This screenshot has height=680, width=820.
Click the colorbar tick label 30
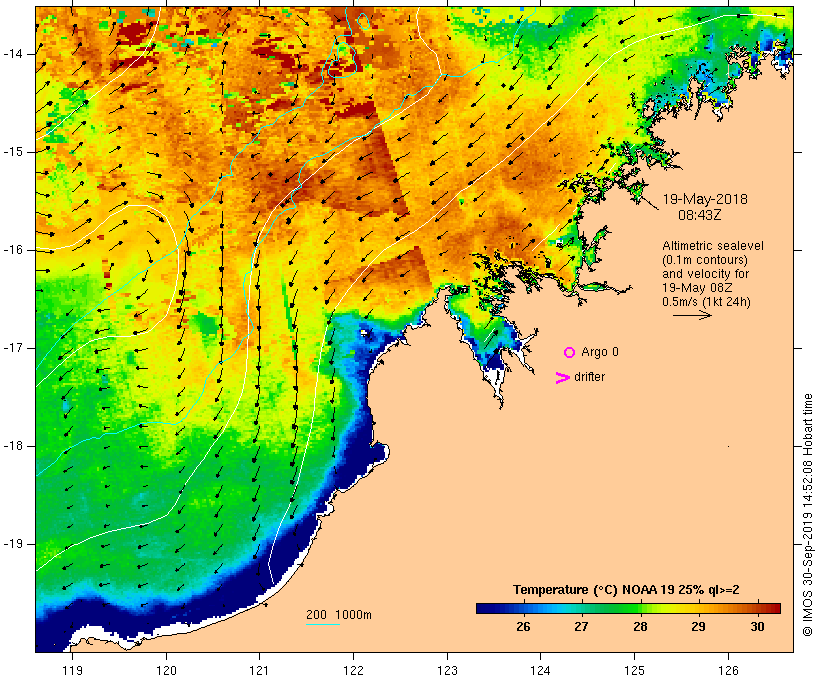pos(757,627)
